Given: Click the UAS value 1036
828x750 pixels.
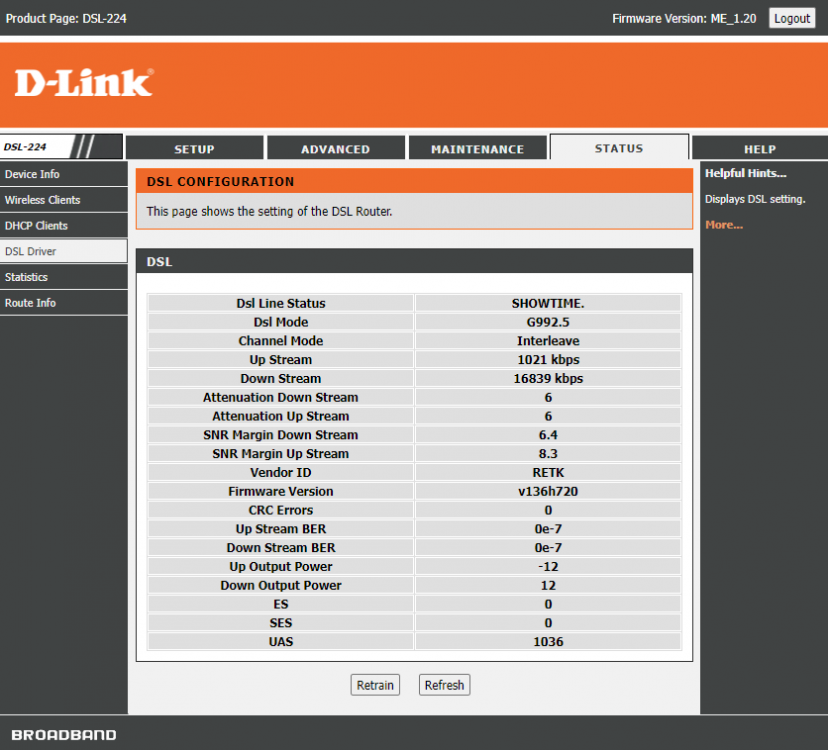Looking at the screenshot, I should click(548, 641).
